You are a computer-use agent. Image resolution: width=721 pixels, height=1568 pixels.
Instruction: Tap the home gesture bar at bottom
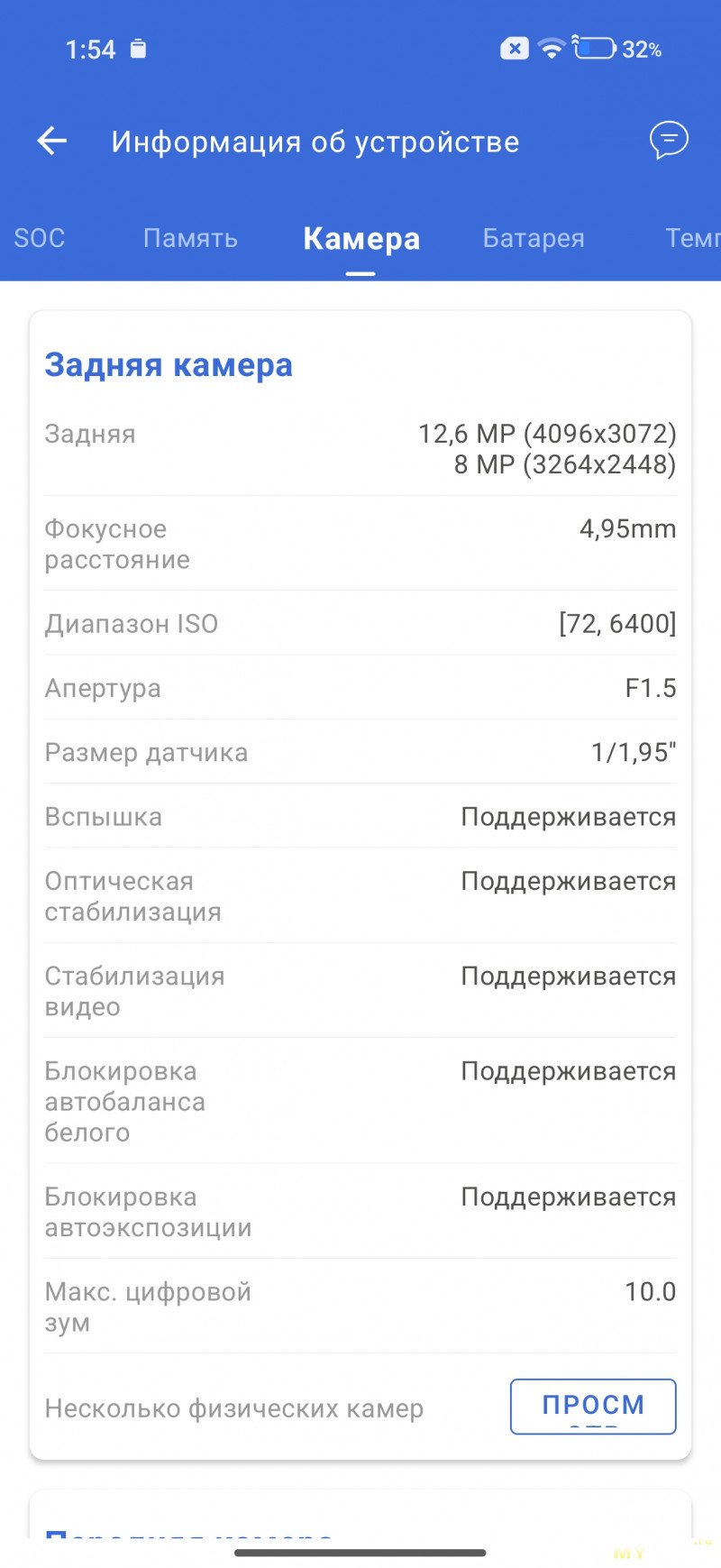(360, 1552)
